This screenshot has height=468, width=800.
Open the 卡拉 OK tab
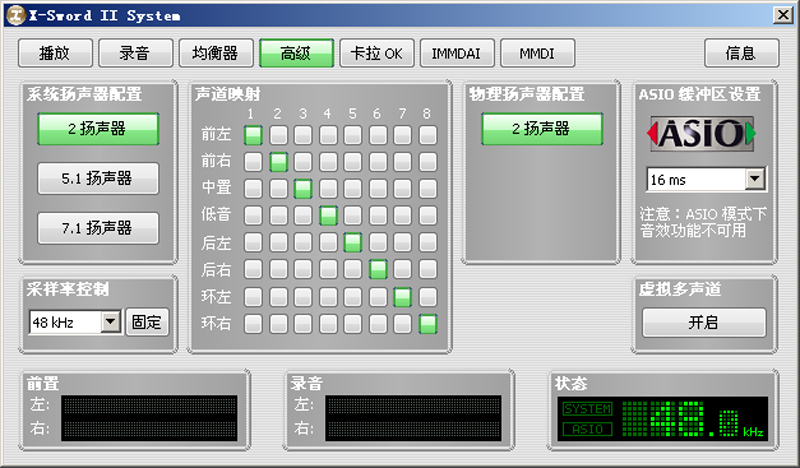(x=377, y=53)
